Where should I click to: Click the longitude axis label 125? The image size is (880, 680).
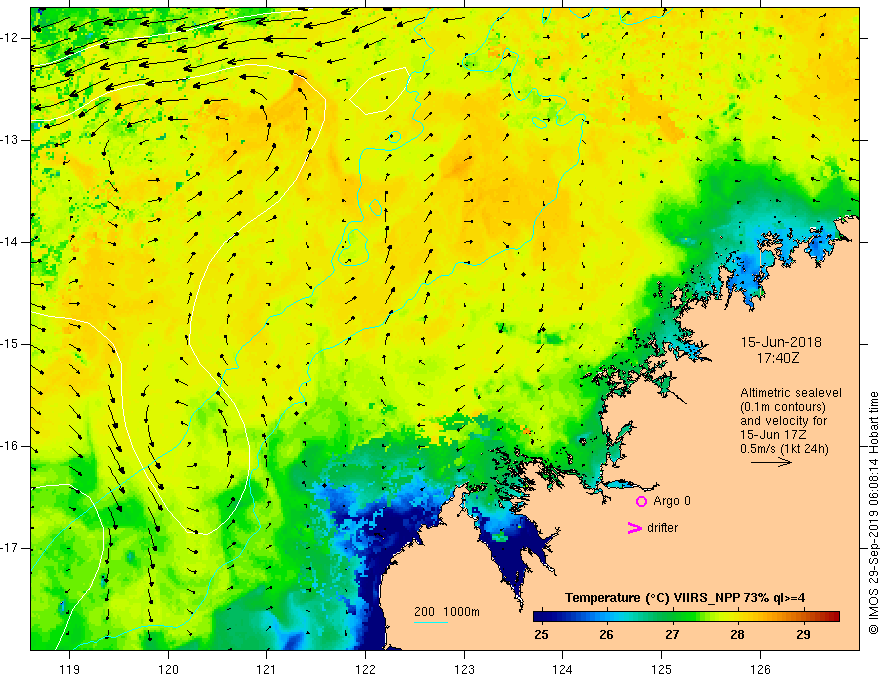coord(662,669)
